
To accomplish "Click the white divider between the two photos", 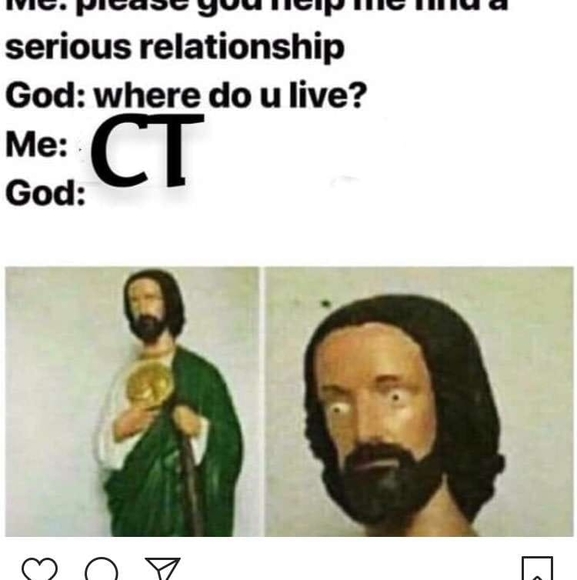I will tap(262, 402).
